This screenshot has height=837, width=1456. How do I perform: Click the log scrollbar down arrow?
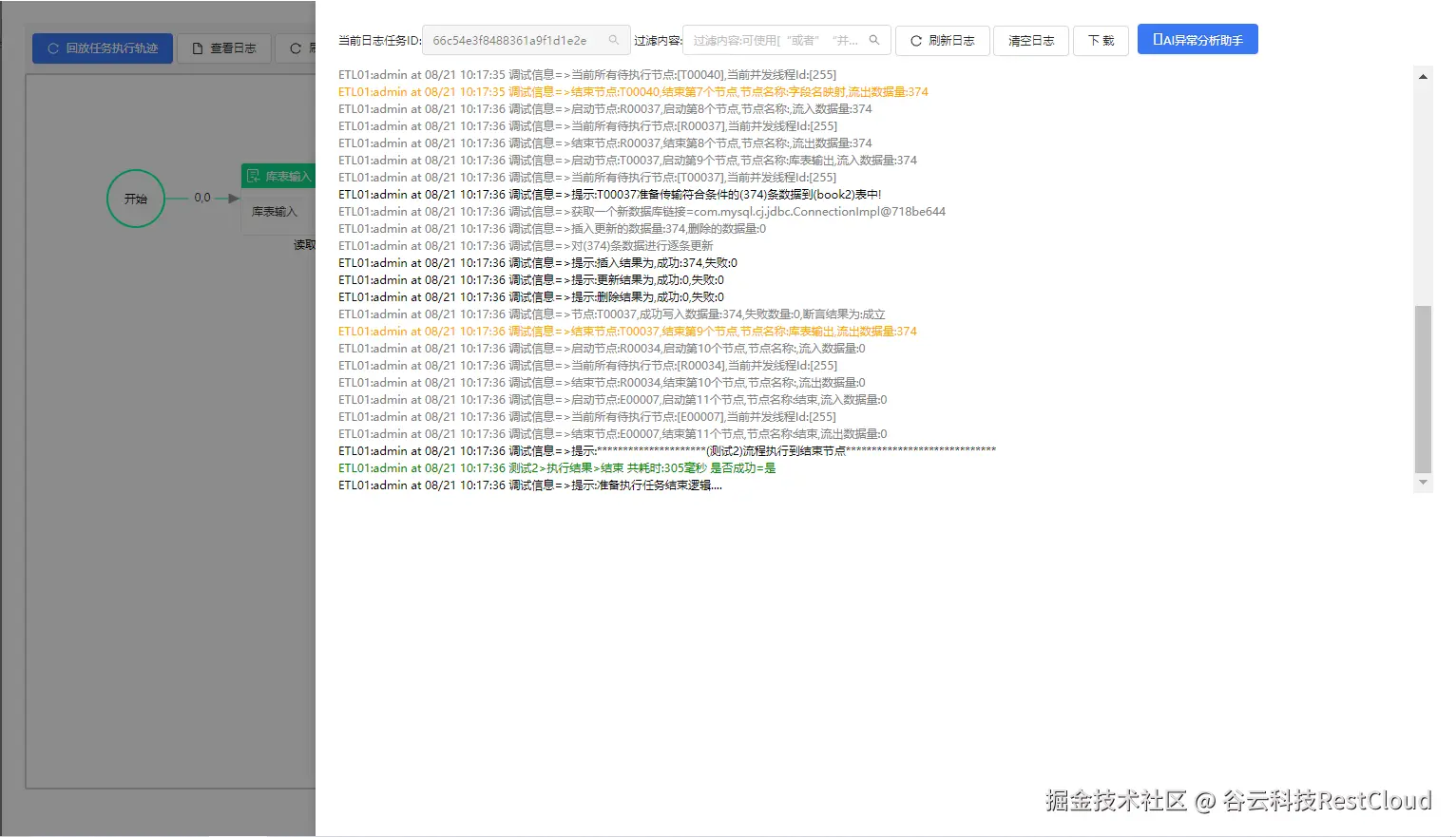(x=1423, y=483)
